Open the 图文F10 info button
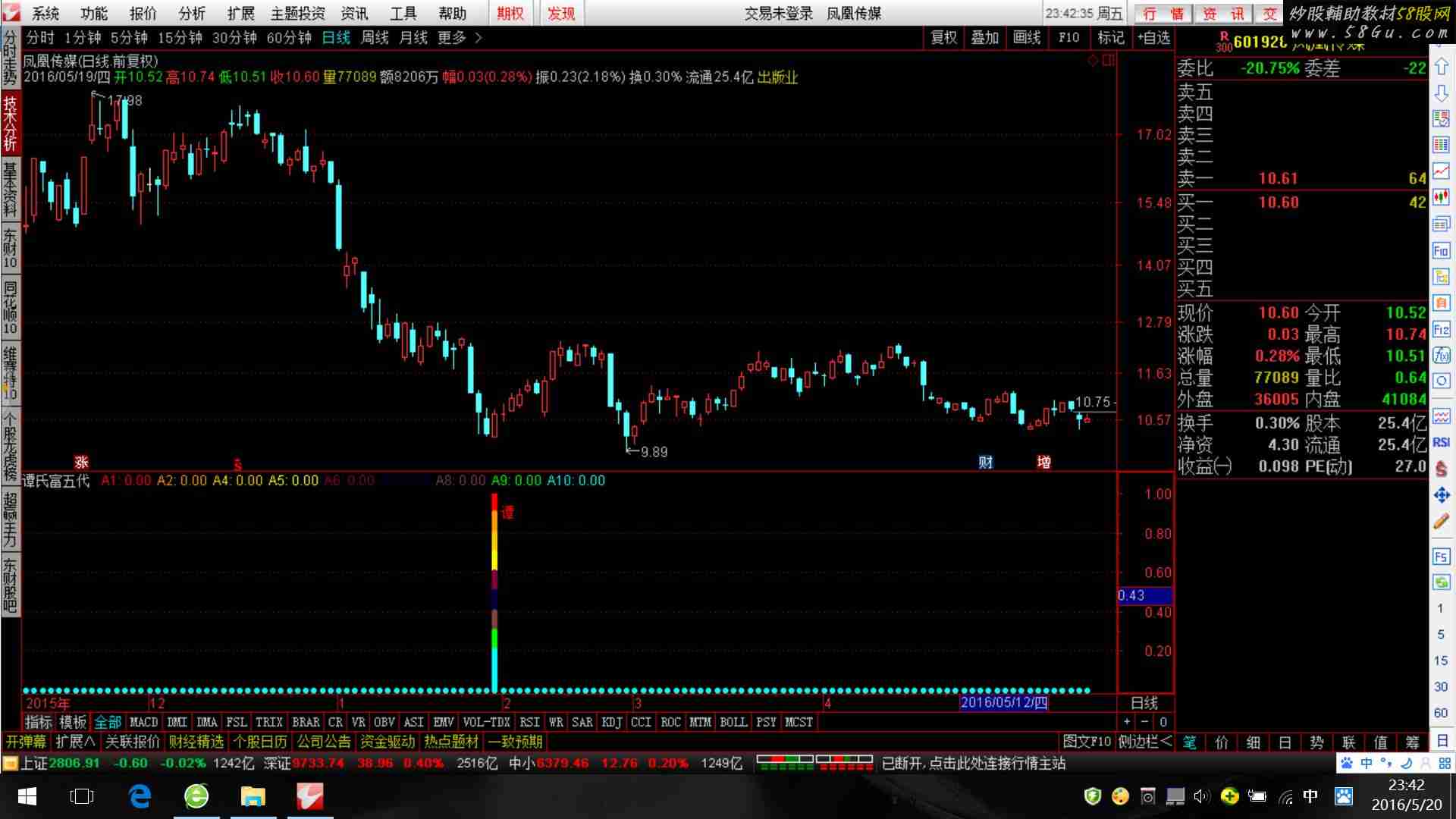1456x819 pixels. [x=1087, y=742]
